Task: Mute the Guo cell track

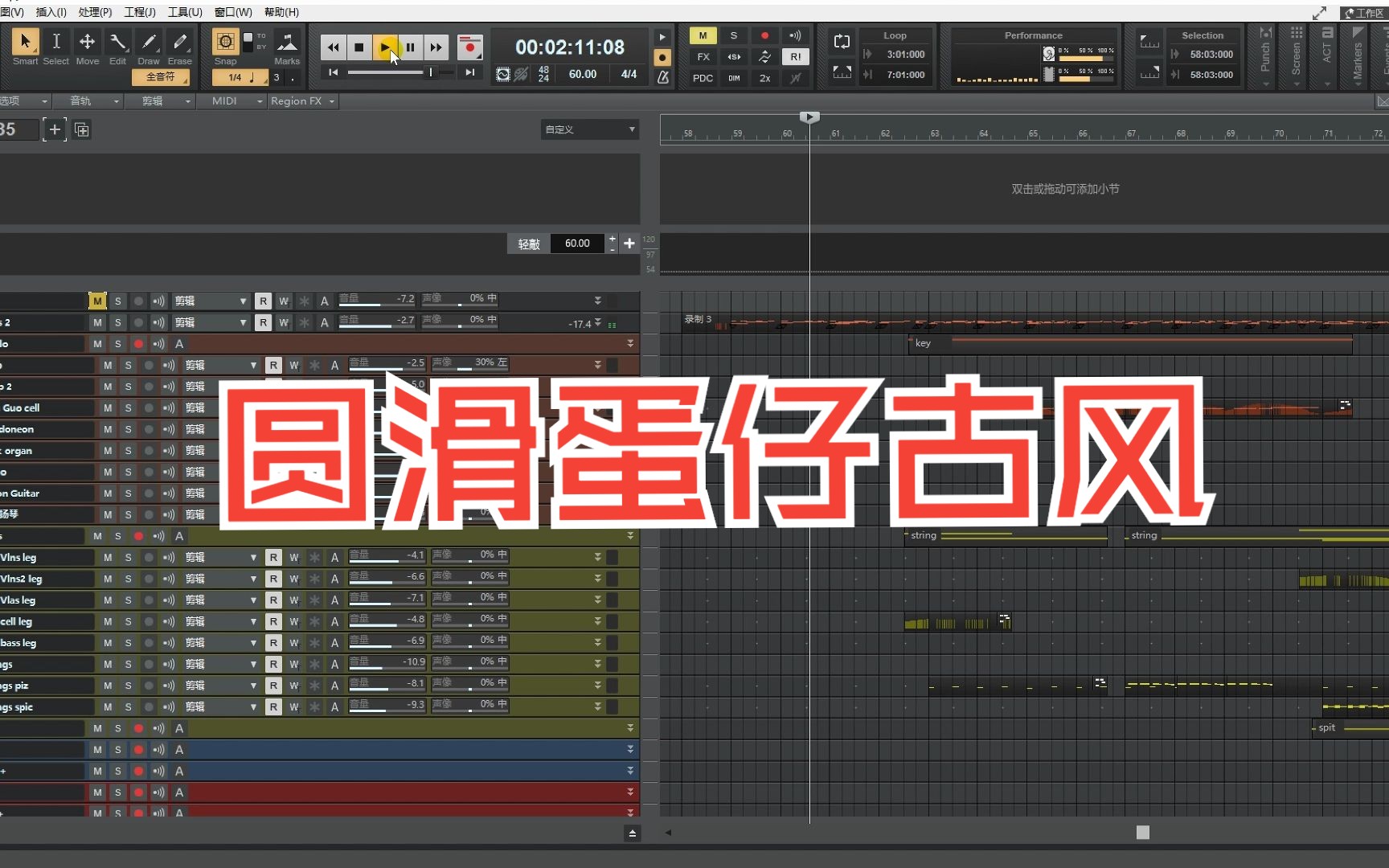Action: (x=108, y=407)
